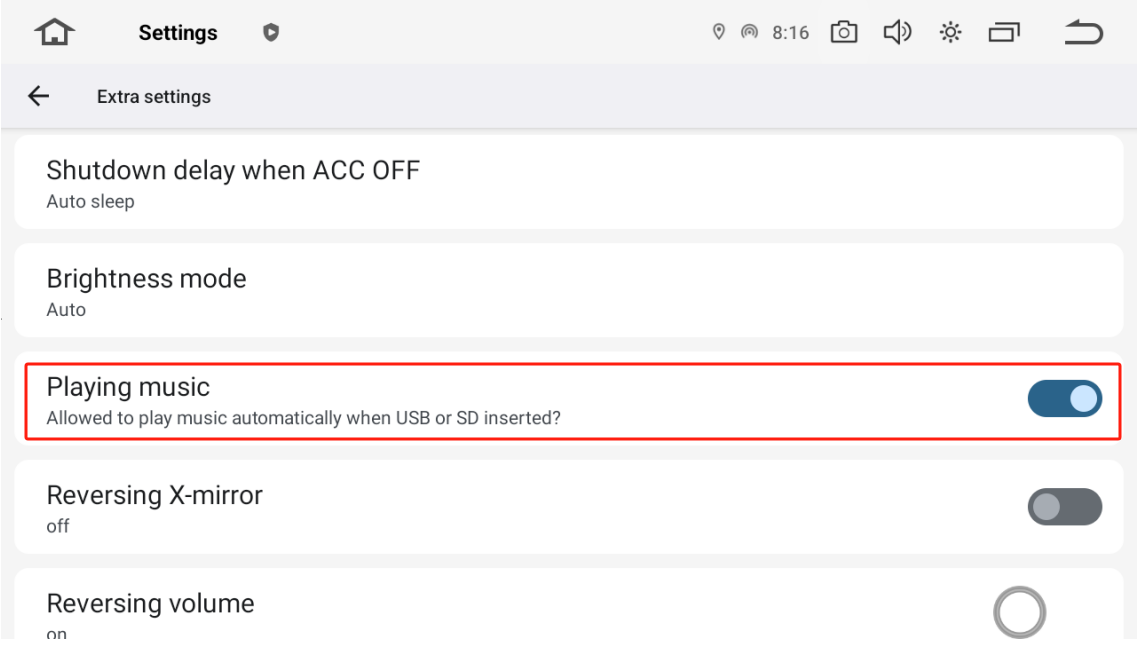Screen dimensions: 1138x654
Task: Open volume control via speaker icon
Action: pos(897,32)
